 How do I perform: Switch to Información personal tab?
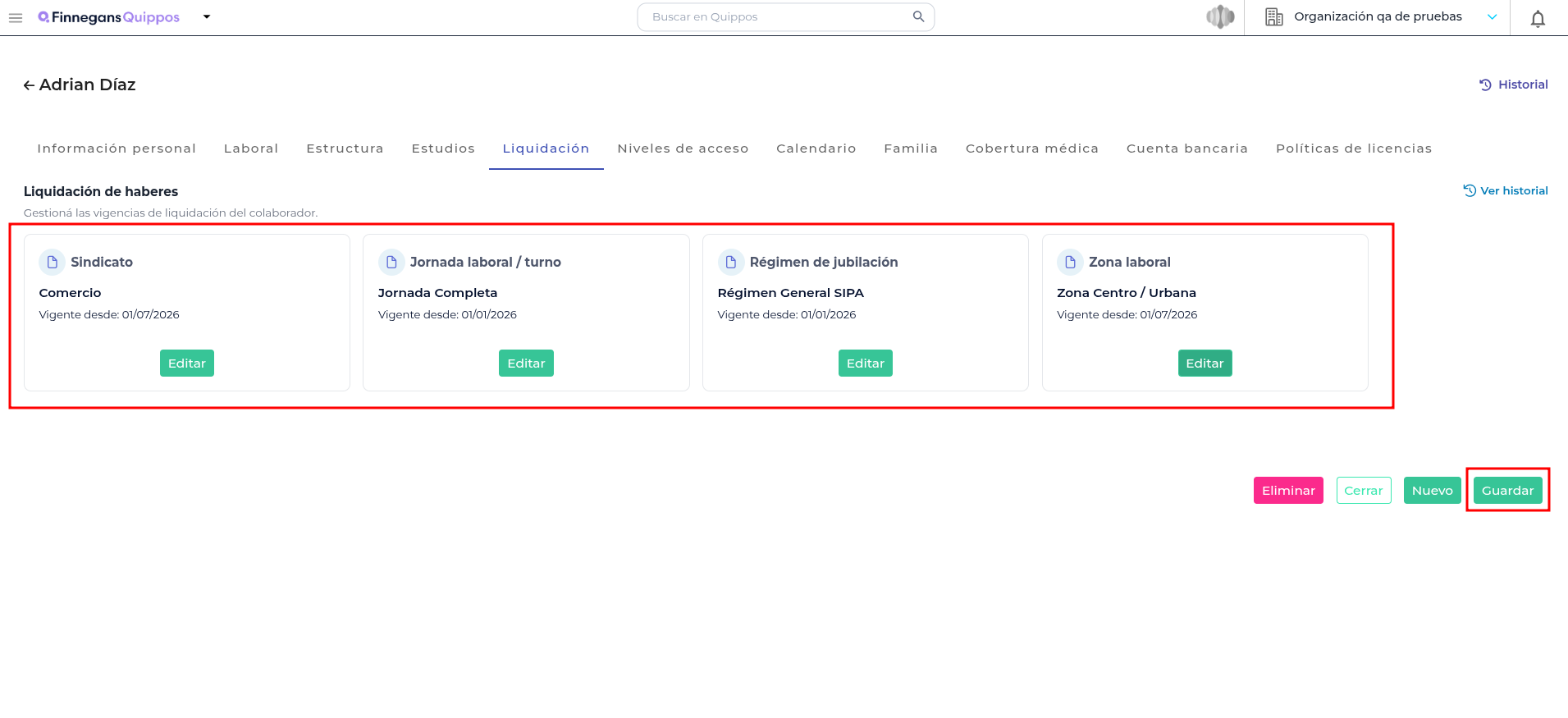click(117, 149)
